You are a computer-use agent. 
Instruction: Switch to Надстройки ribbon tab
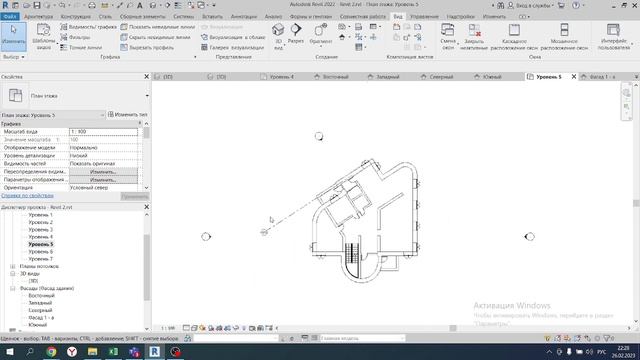(x=460, y=17)
